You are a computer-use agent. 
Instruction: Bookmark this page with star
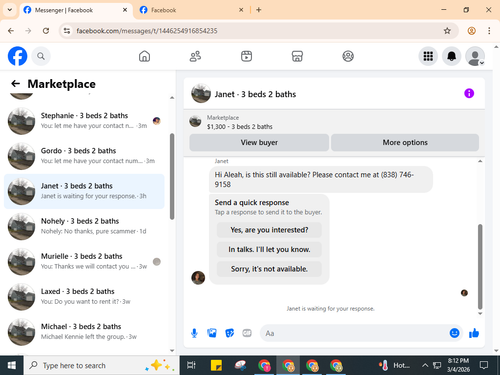[447, 31]
